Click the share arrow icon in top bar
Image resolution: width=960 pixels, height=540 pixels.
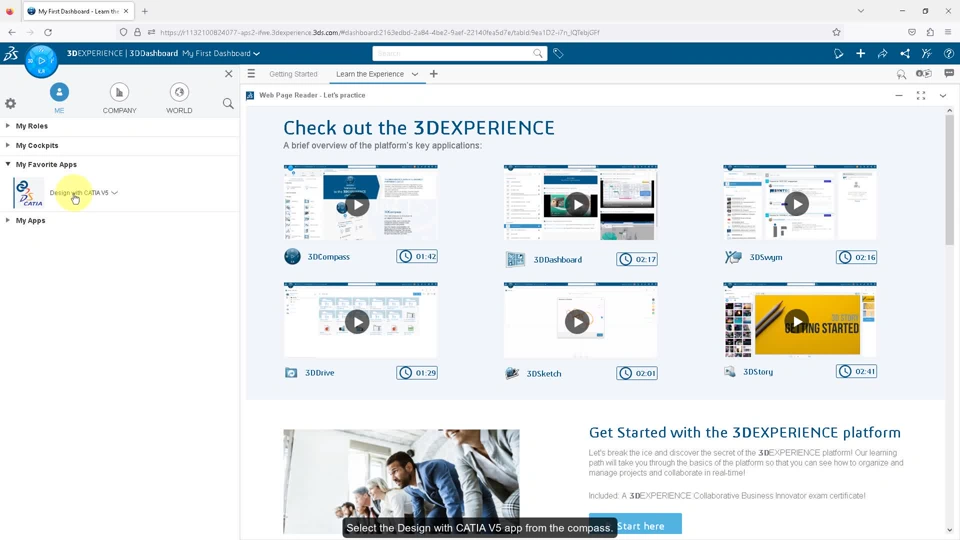point(882,53)
